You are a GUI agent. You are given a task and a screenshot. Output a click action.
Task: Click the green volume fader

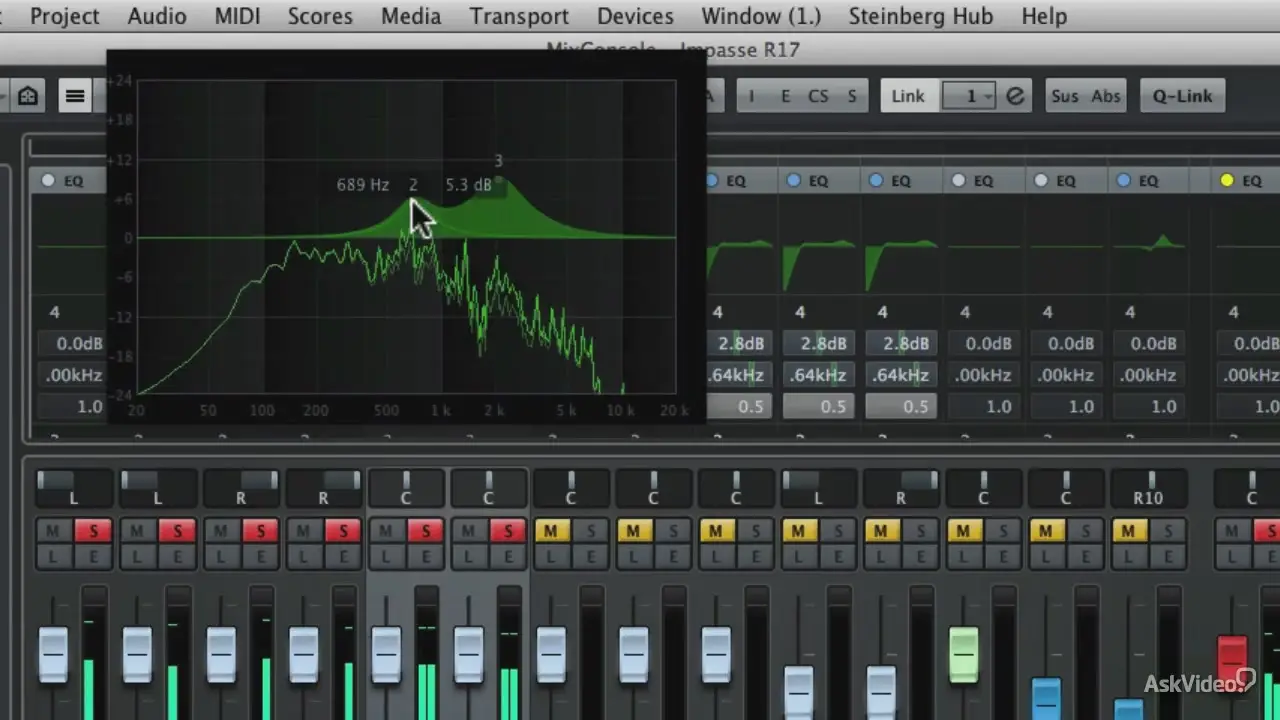point(963,655)
